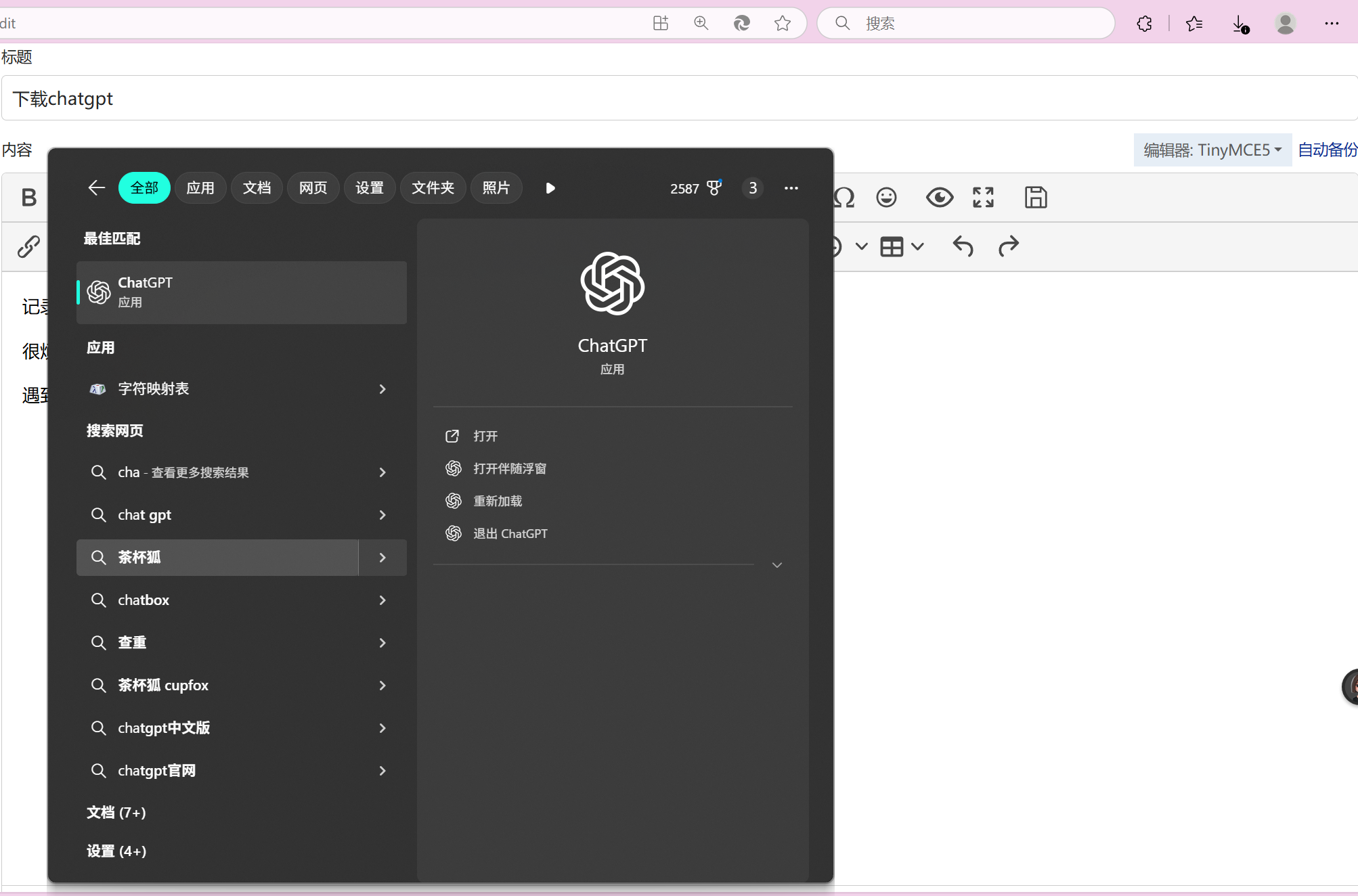Open browser downloads icon
Image resolution: width=1358 pixels, height=896 pixels.
point(1239,24)
